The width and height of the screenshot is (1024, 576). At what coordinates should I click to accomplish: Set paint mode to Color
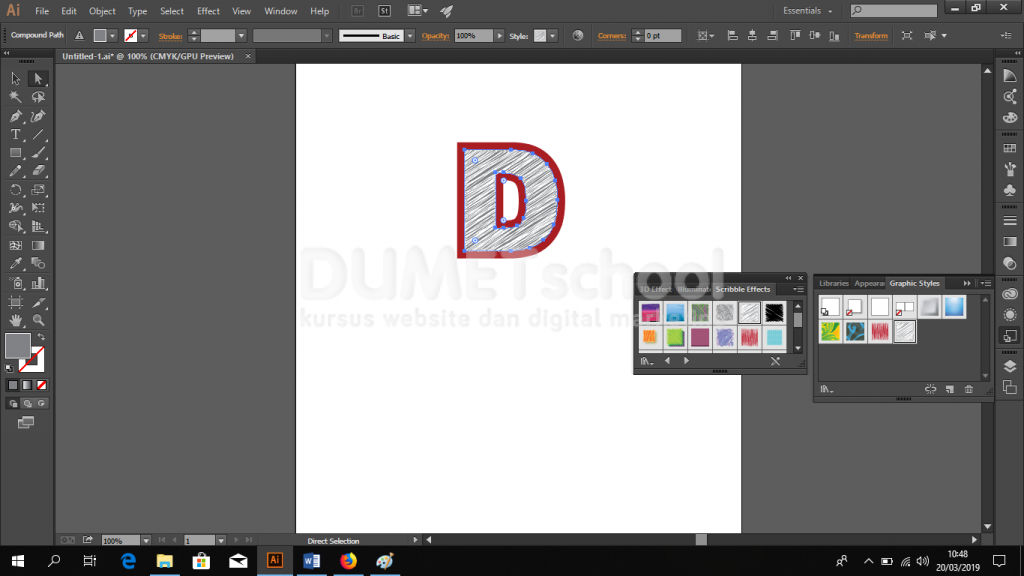pos(12,385)
